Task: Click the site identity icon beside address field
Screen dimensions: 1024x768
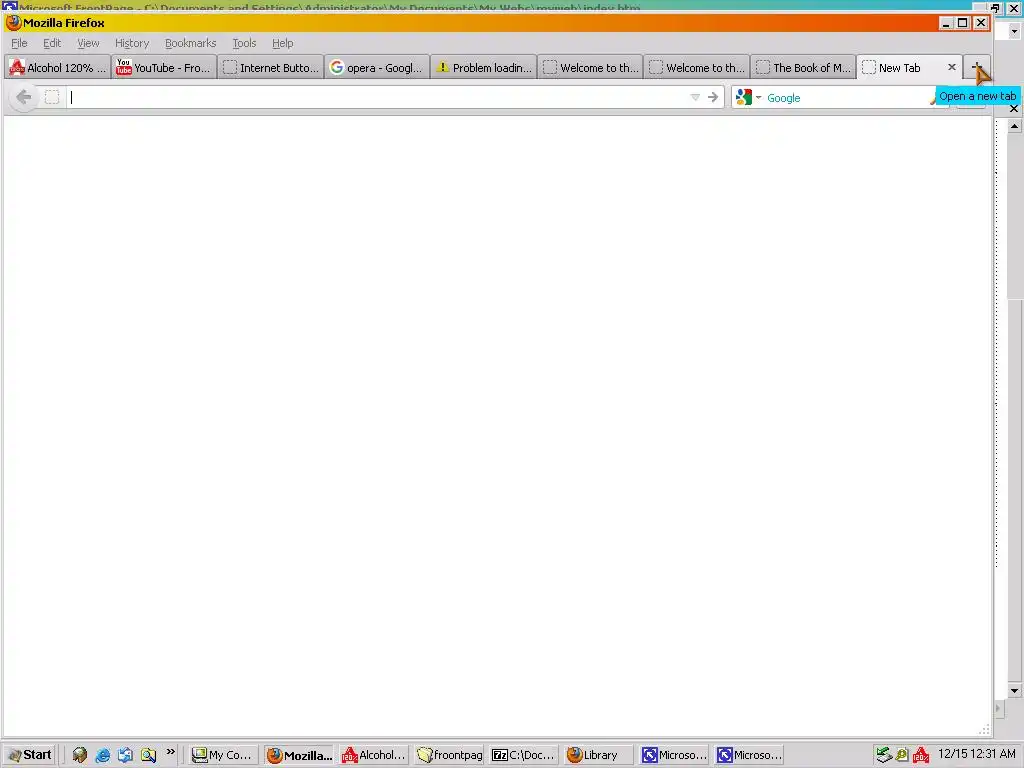Action: coord(52,97)
